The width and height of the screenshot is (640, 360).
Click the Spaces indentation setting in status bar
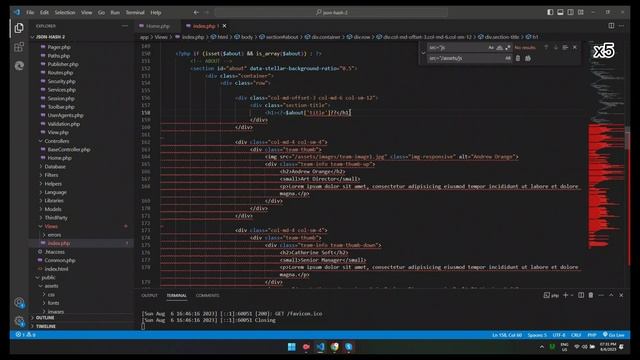click(537, 335)
